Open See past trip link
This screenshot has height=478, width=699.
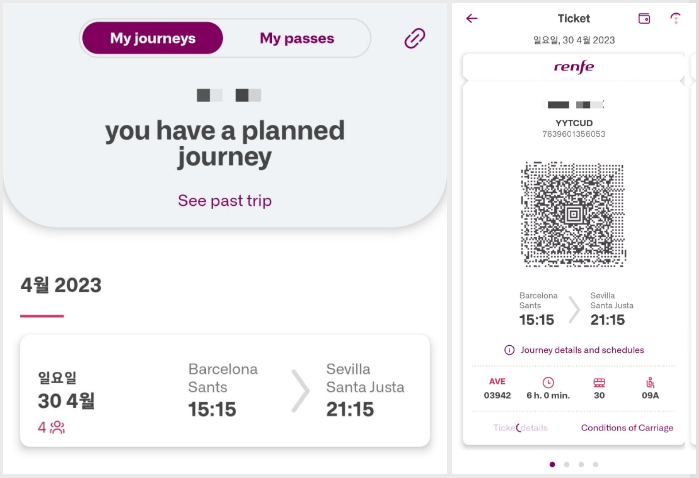pyautogui.click(x=225, y=201)
